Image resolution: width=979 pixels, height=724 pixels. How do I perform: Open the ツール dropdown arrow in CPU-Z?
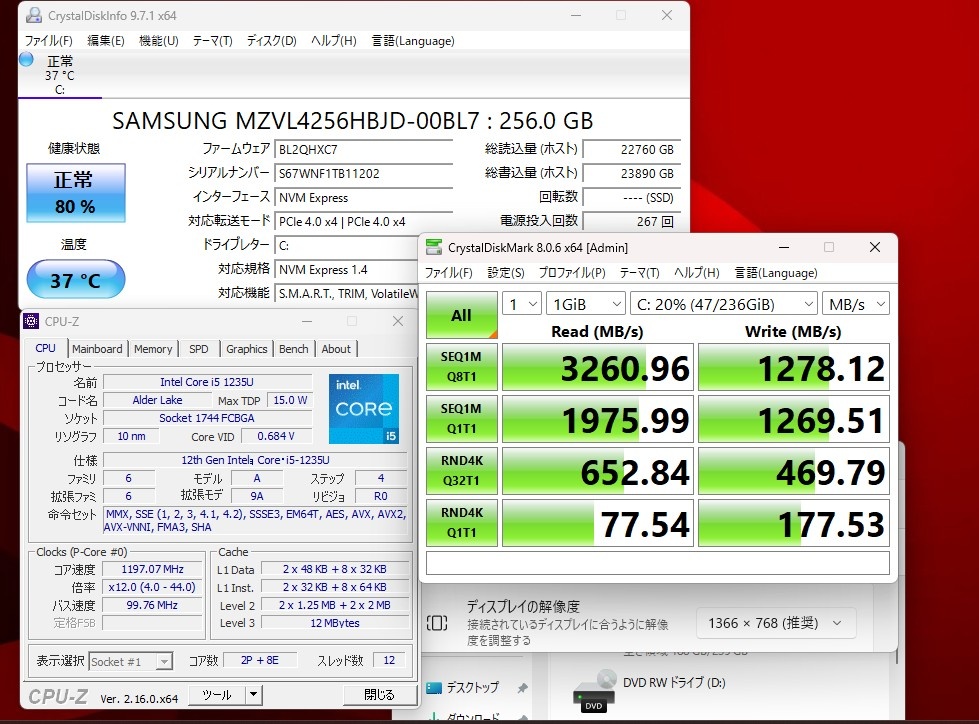[253, 694]
